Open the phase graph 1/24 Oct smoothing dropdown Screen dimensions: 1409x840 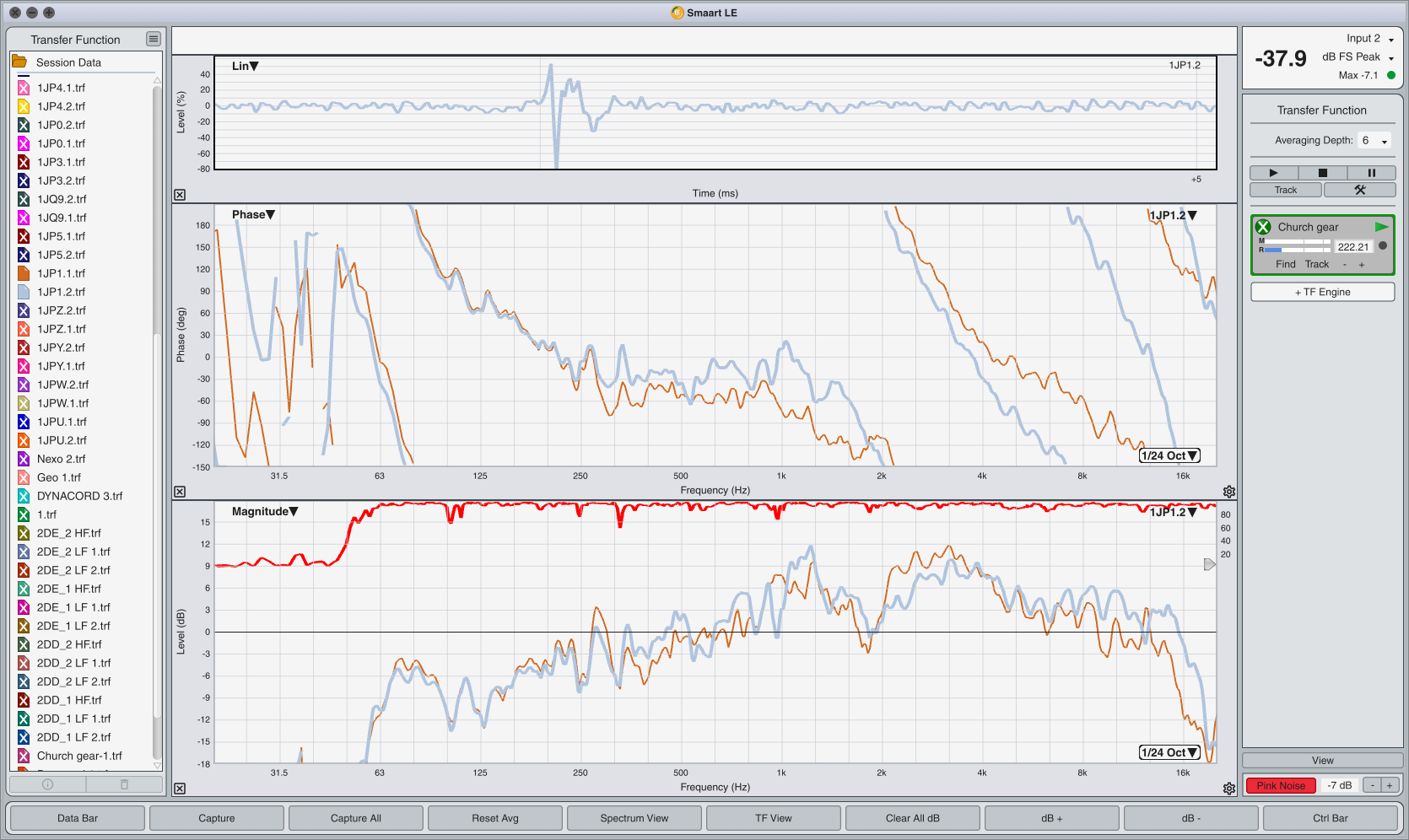1169,455
